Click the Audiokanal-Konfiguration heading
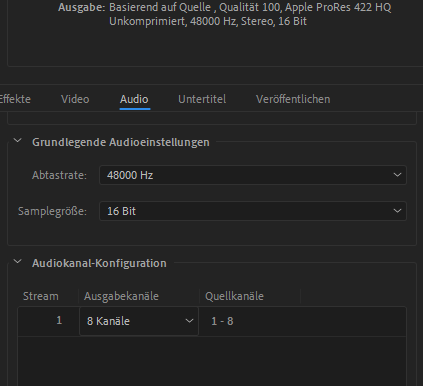 click(x=99, y=263)
